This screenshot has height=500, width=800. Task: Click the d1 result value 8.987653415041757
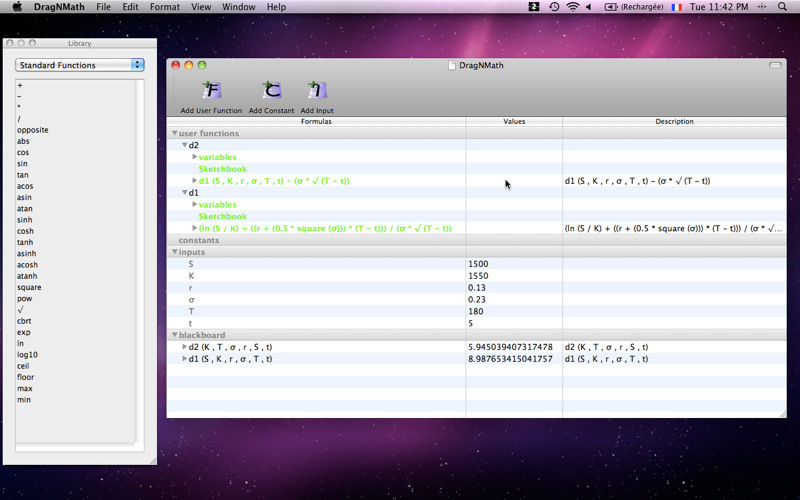click(x=510, y=359)
